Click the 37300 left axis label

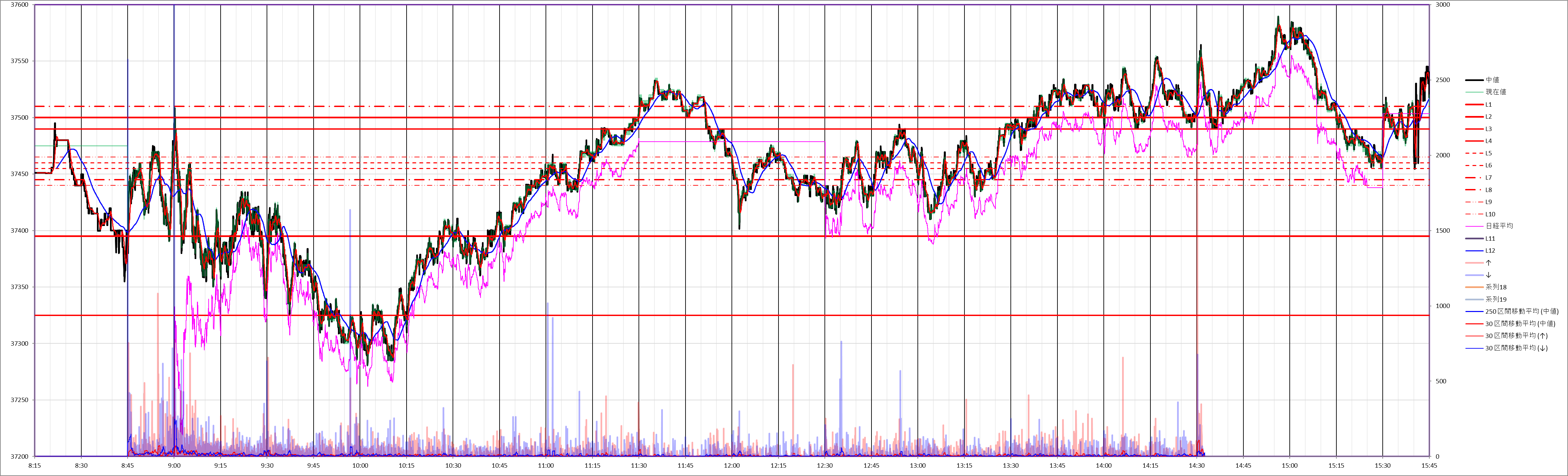tap(19, 344)
